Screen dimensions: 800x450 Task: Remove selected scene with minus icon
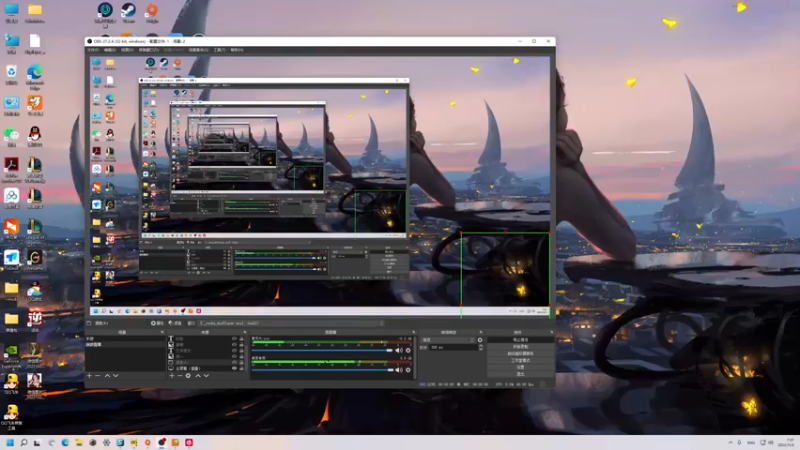(97, 376)
